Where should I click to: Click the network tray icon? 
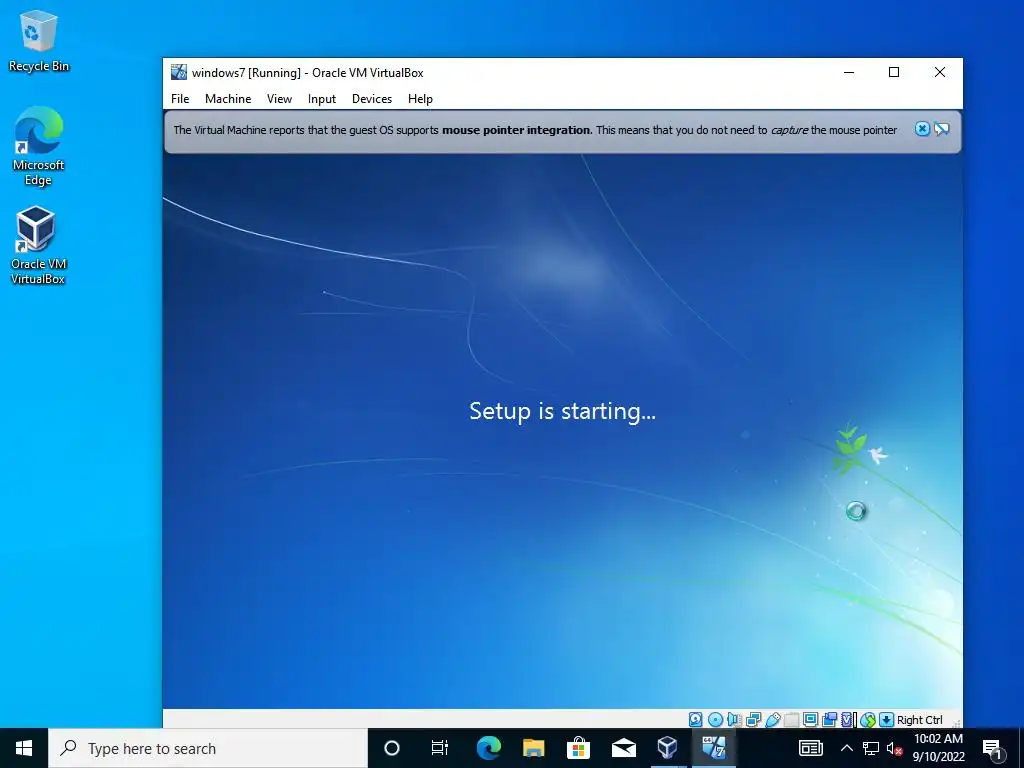click(871, 748)
